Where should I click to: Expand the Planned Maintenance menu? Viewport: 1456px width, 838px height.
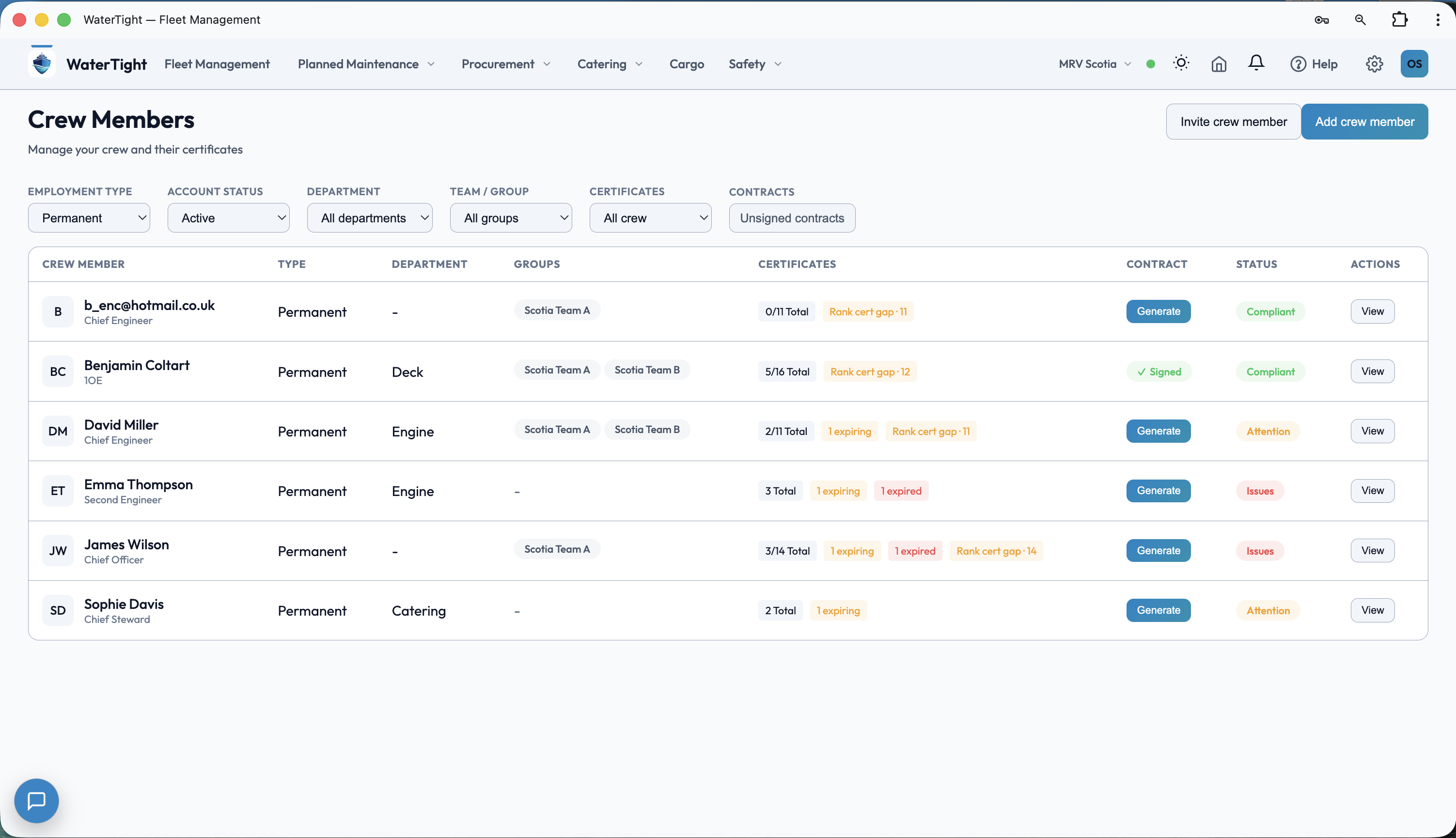366,64
